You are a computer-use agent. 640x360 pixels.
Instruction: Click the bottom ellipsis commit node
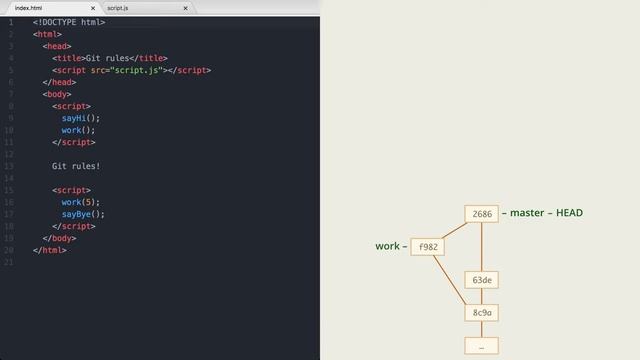click(482, 346)
